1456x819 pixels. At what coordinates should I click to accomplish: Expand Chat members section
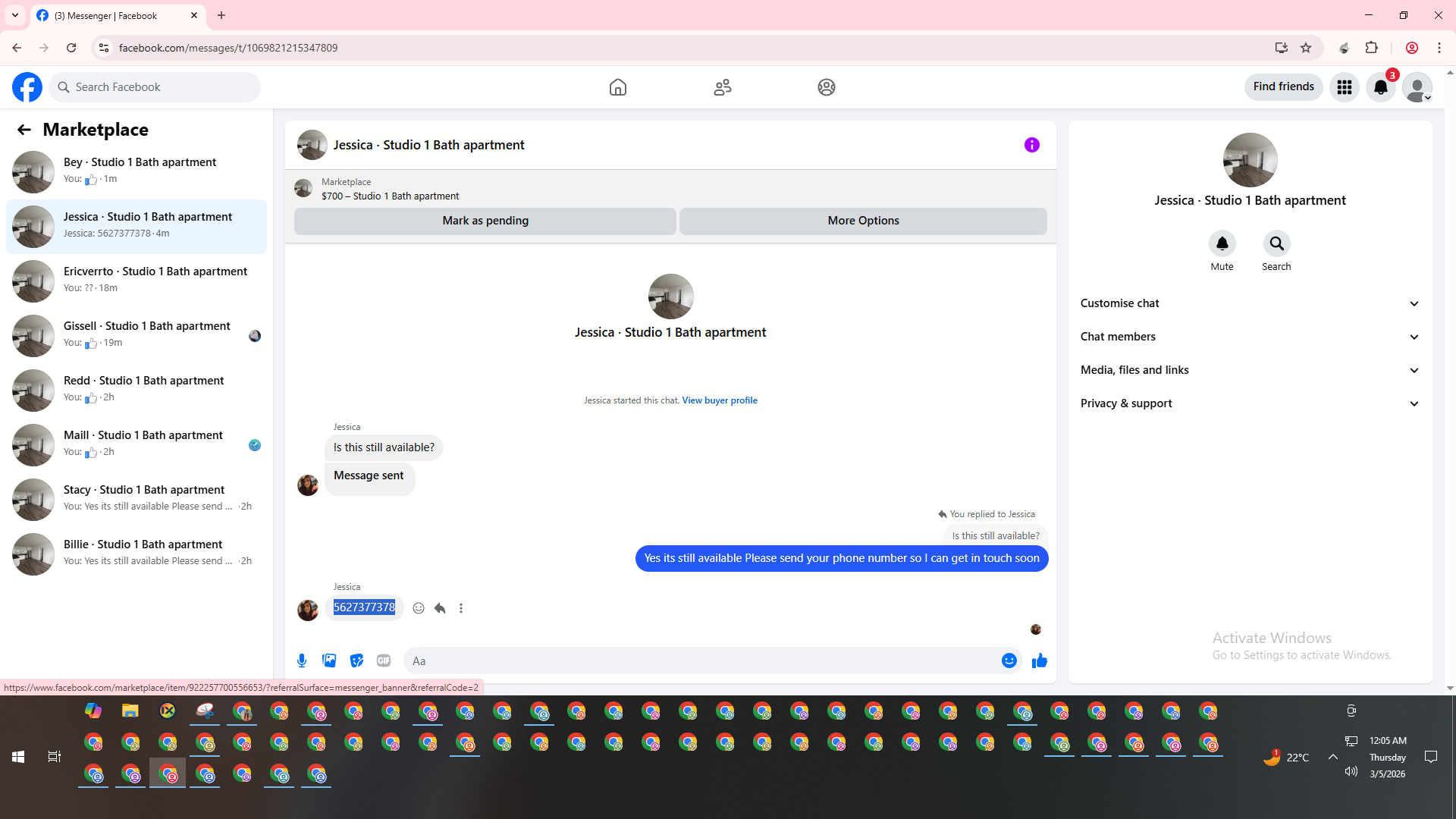[1250, 337]
